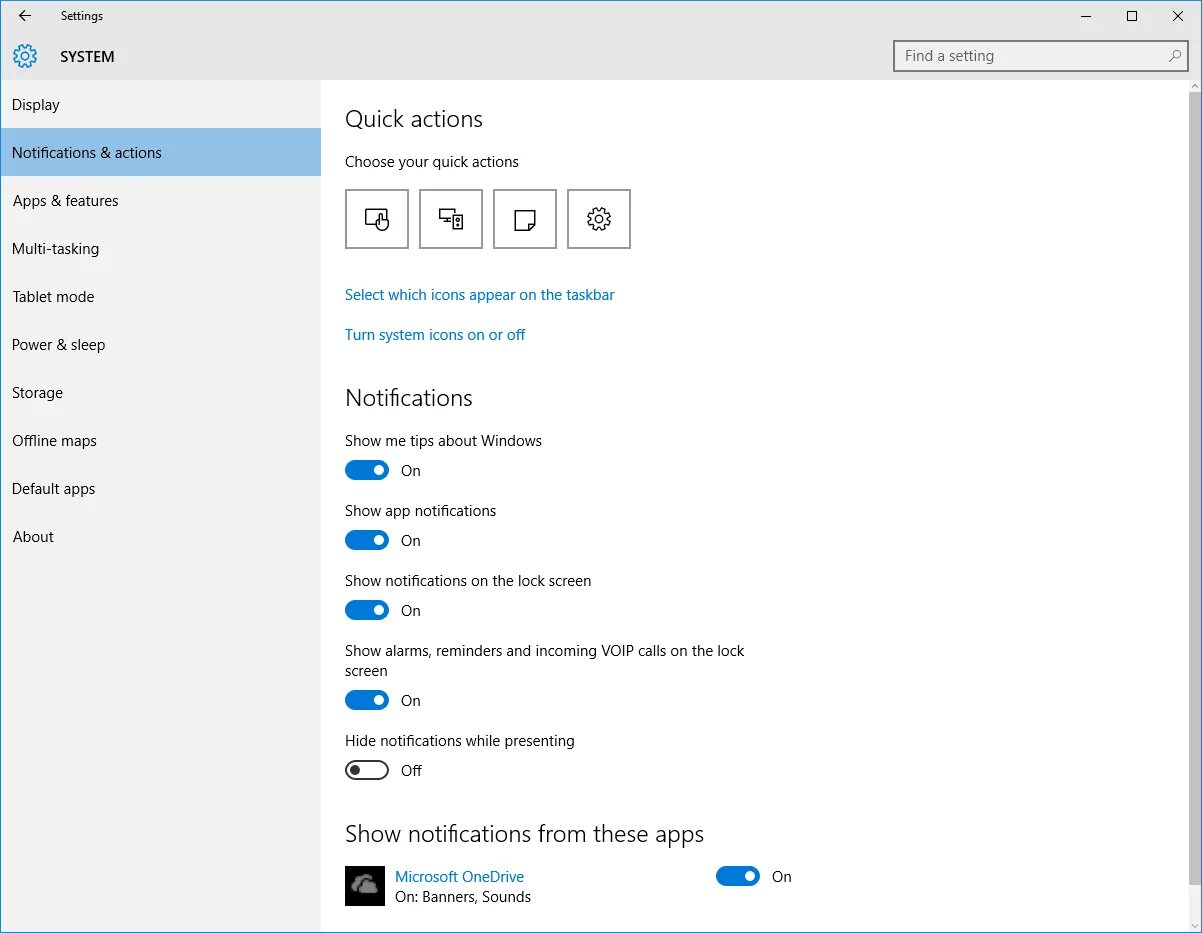Click the Microsoft OneDrive cloud app icon

(365, 886)
